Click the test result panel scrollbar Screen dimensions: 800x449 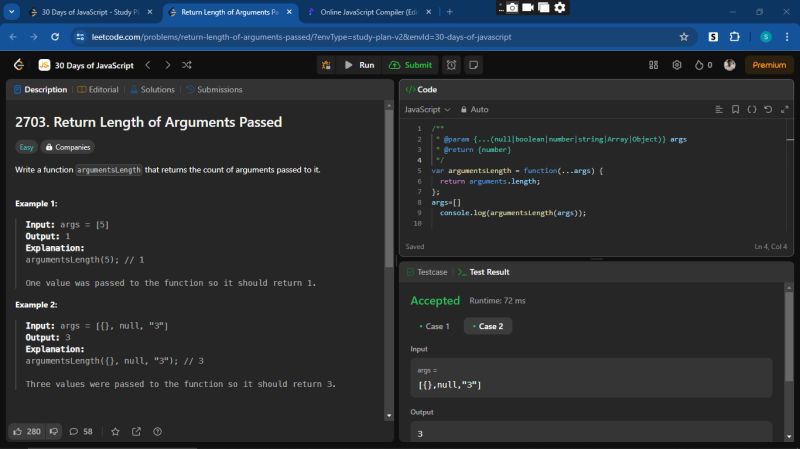[789, 337]
